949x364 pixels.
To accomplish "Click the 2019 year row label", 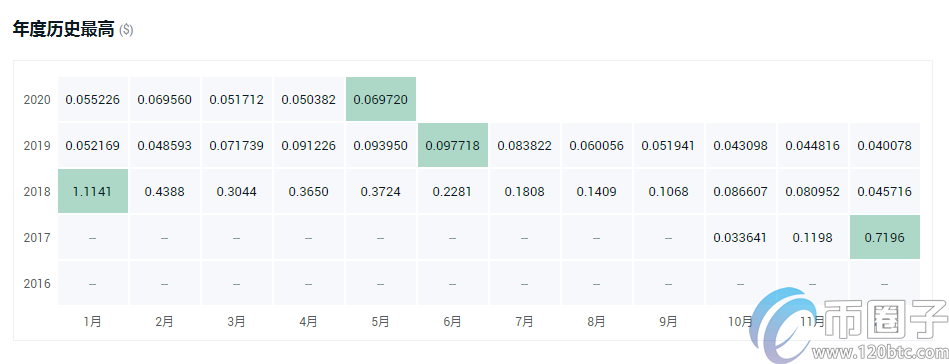I will pos(37,145).
